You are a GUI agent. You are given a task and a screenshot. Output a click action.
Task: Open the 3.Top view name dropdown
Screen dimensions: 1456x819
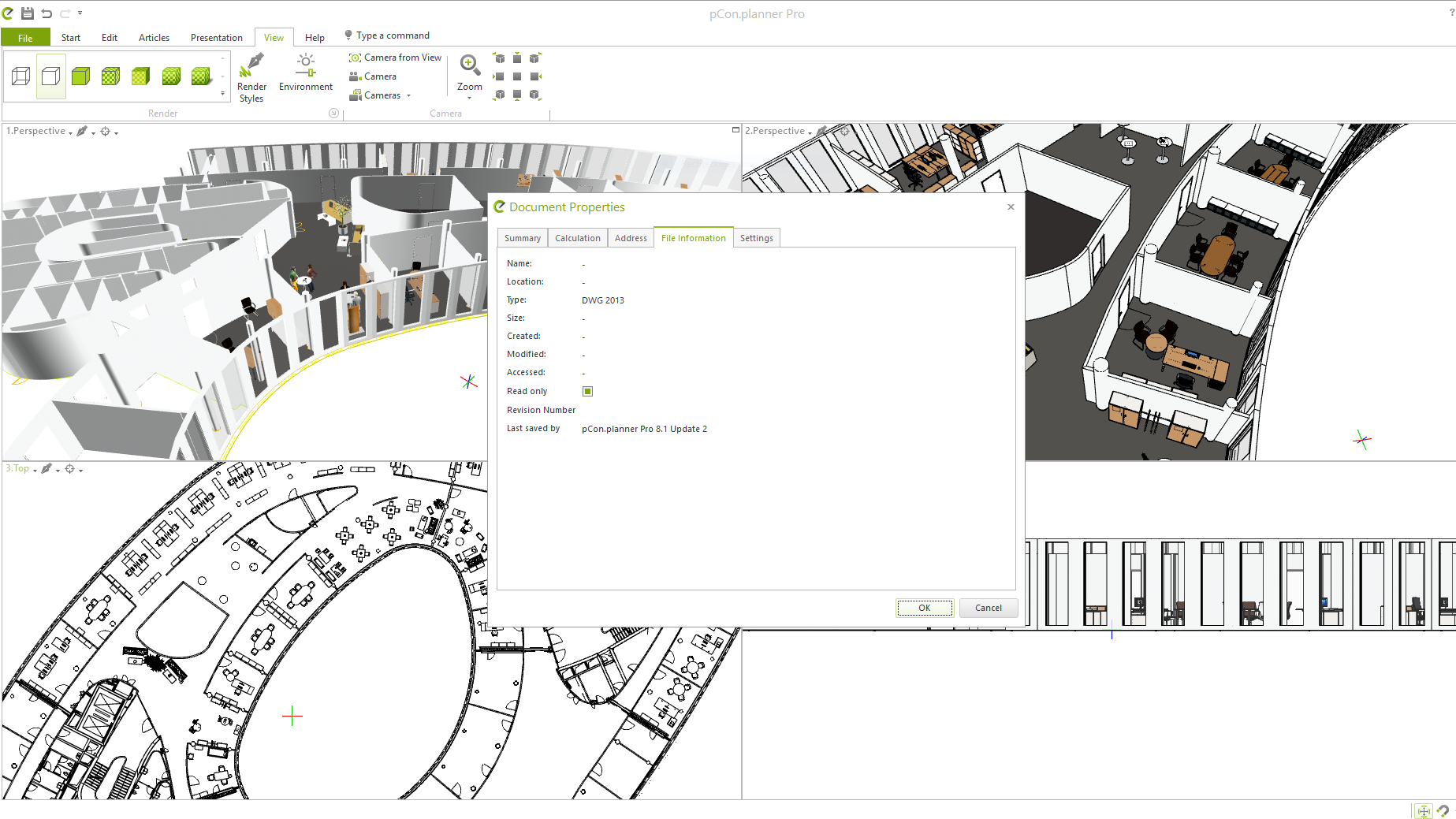[35, 470]
